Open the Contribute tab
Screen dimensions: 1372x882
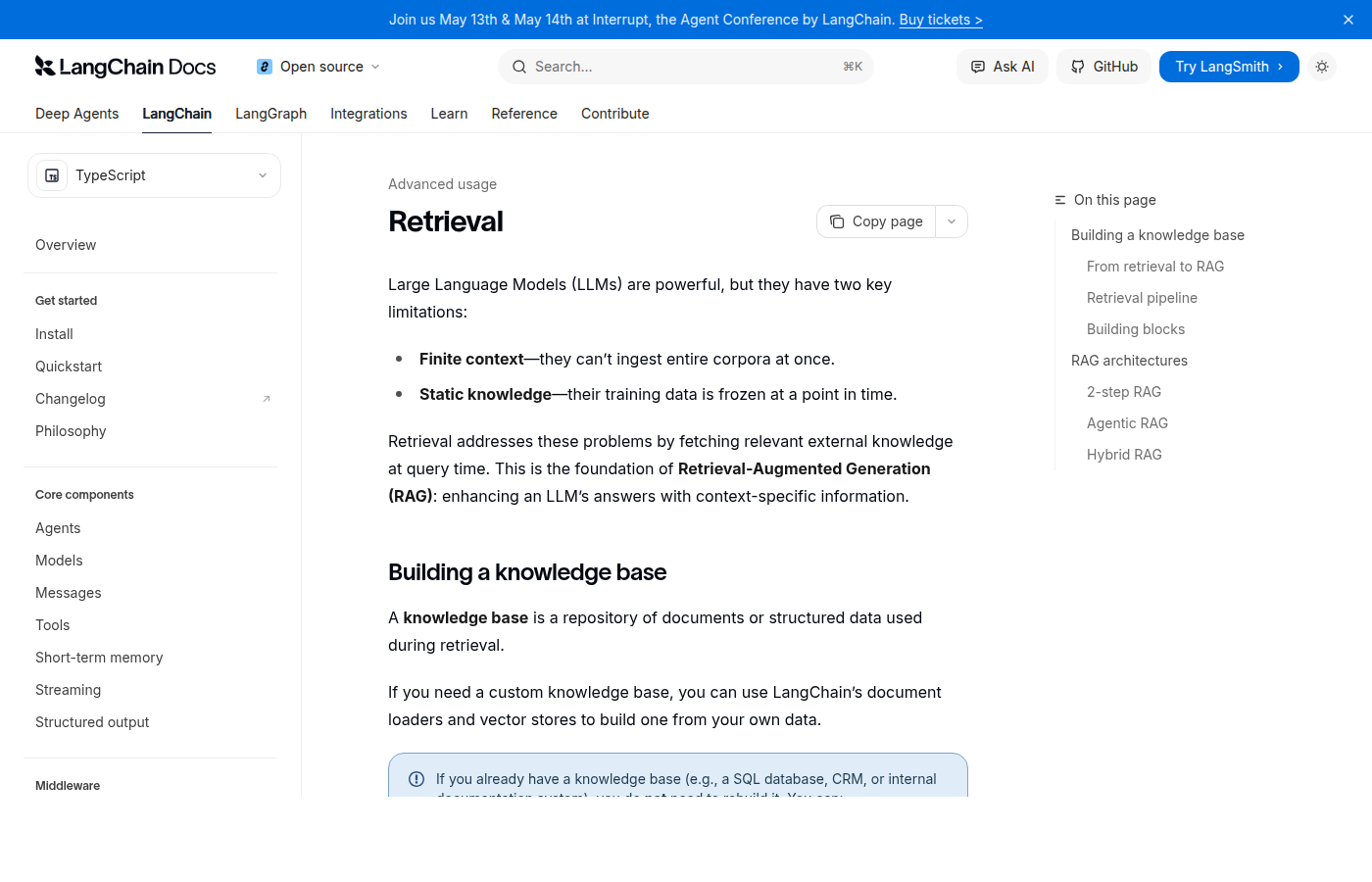pyautogui.click(x=615, y=114)
